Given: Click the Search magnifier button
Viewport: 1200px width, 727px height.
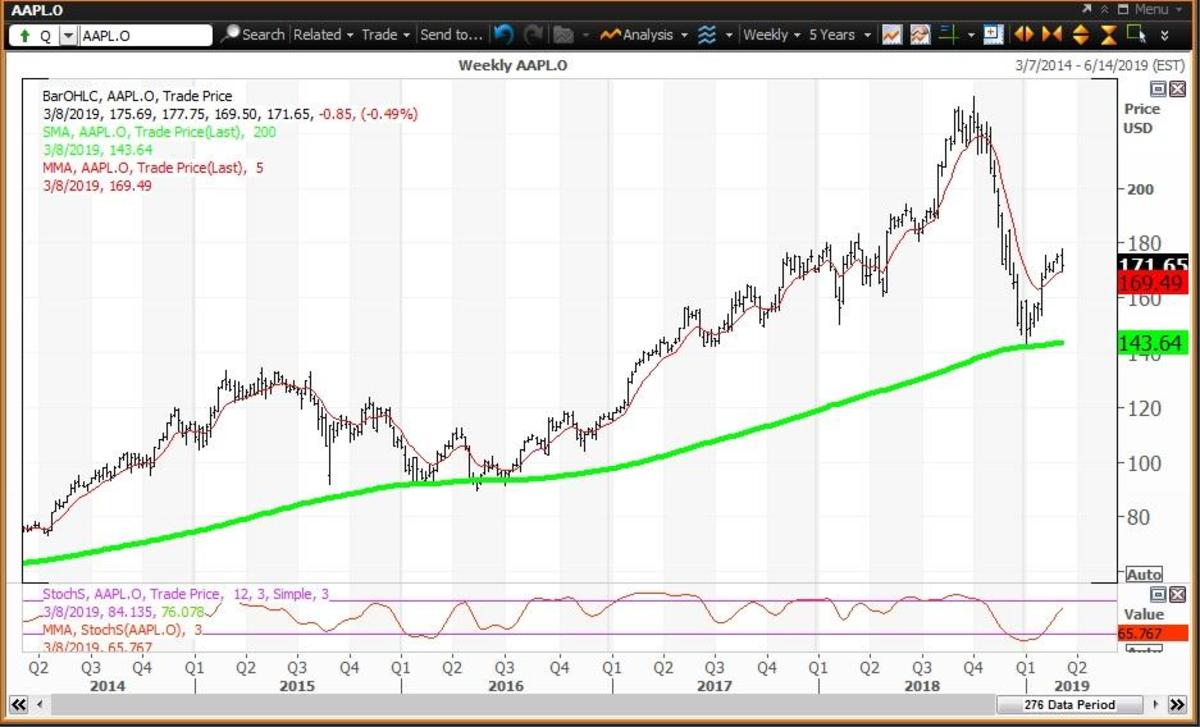Looking at the screenshot, I should [x=252, y=35].
